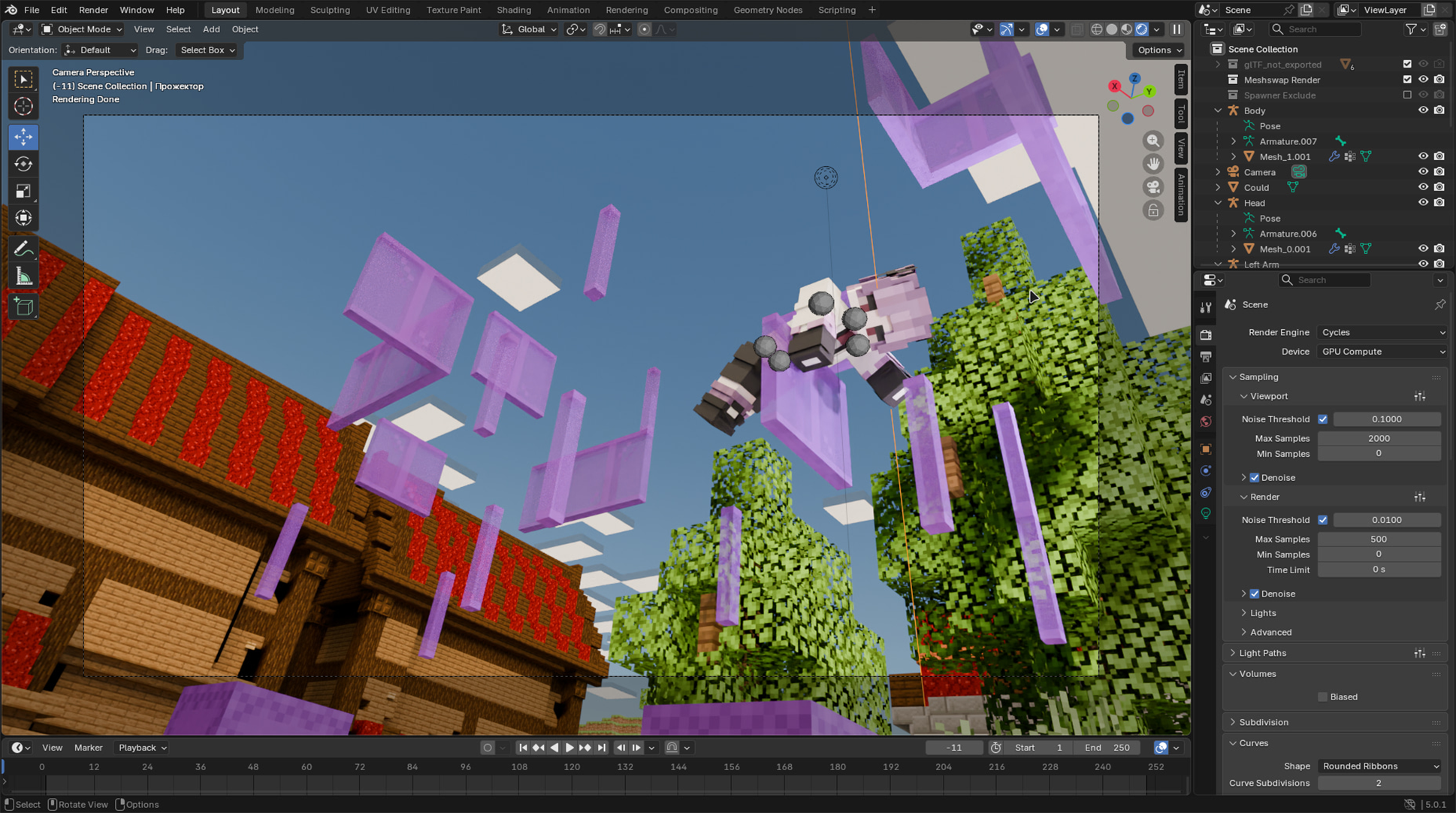Toggle camera view icon in viewport

(1152, 187)
